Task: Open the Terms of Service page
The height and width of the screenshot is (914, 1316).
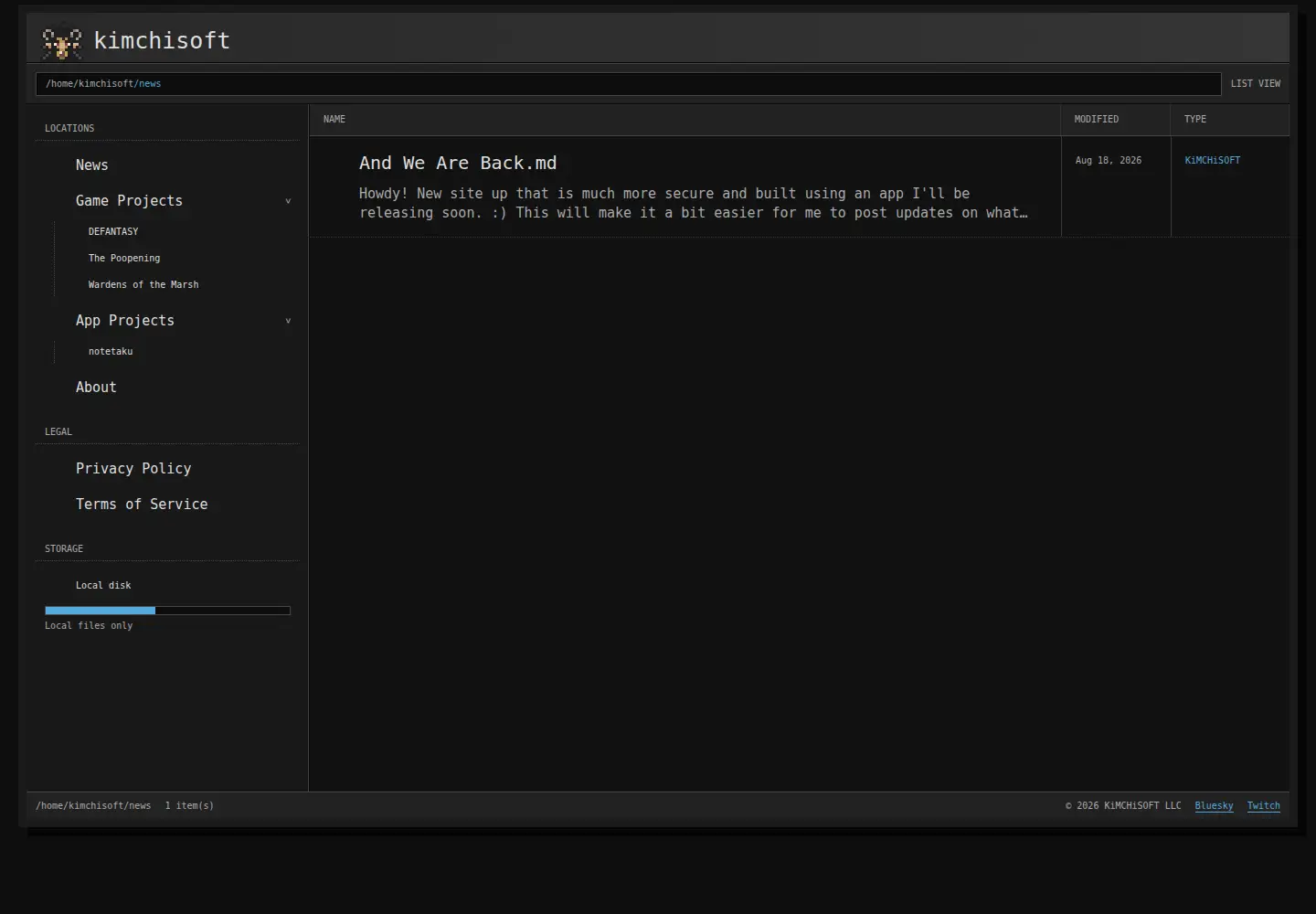Action: [142, 505]
